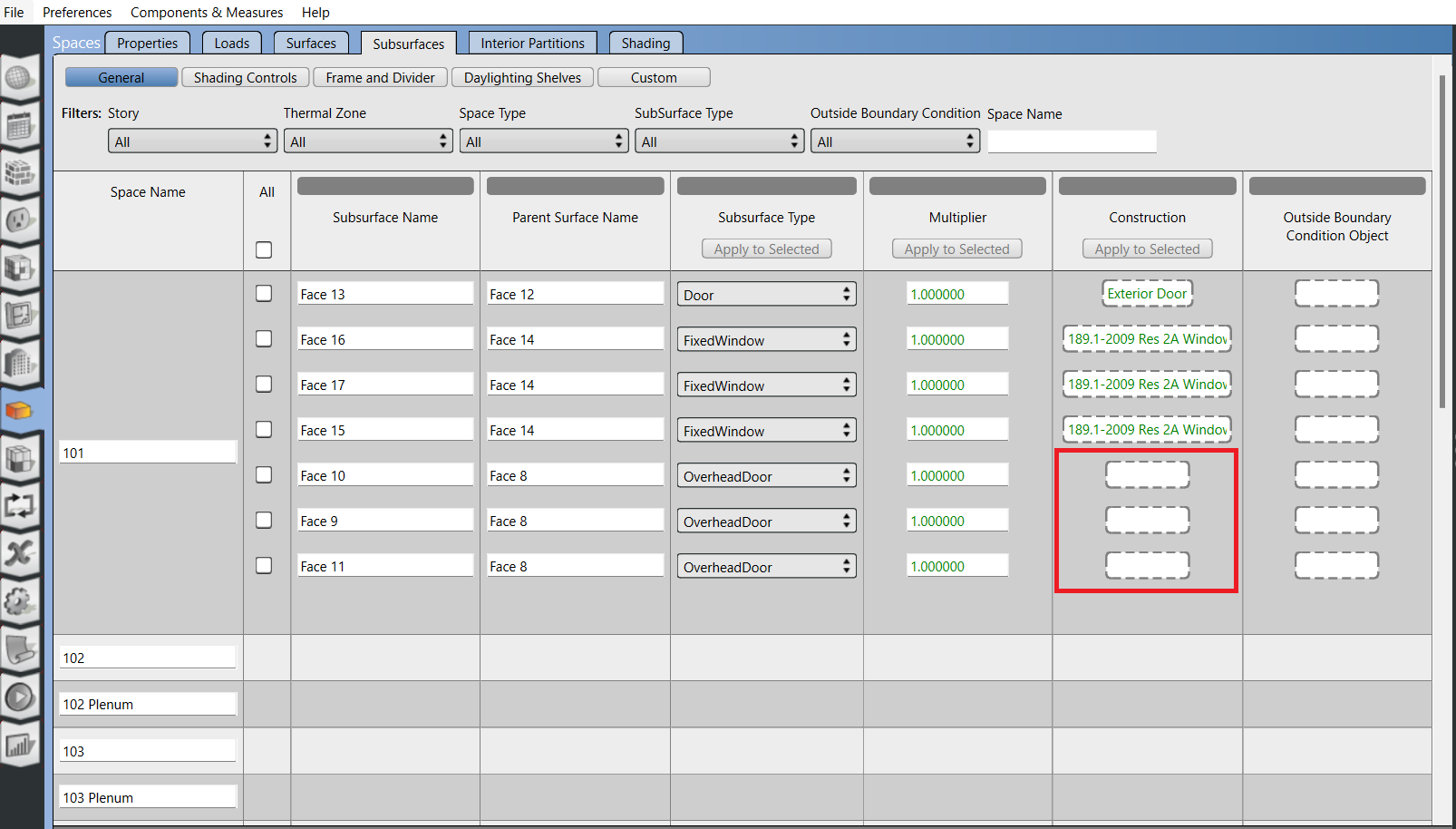Open the Loads outlet icon in sidebar
The height and width of the screenshot is (829, 1456).
coord(19,220)
